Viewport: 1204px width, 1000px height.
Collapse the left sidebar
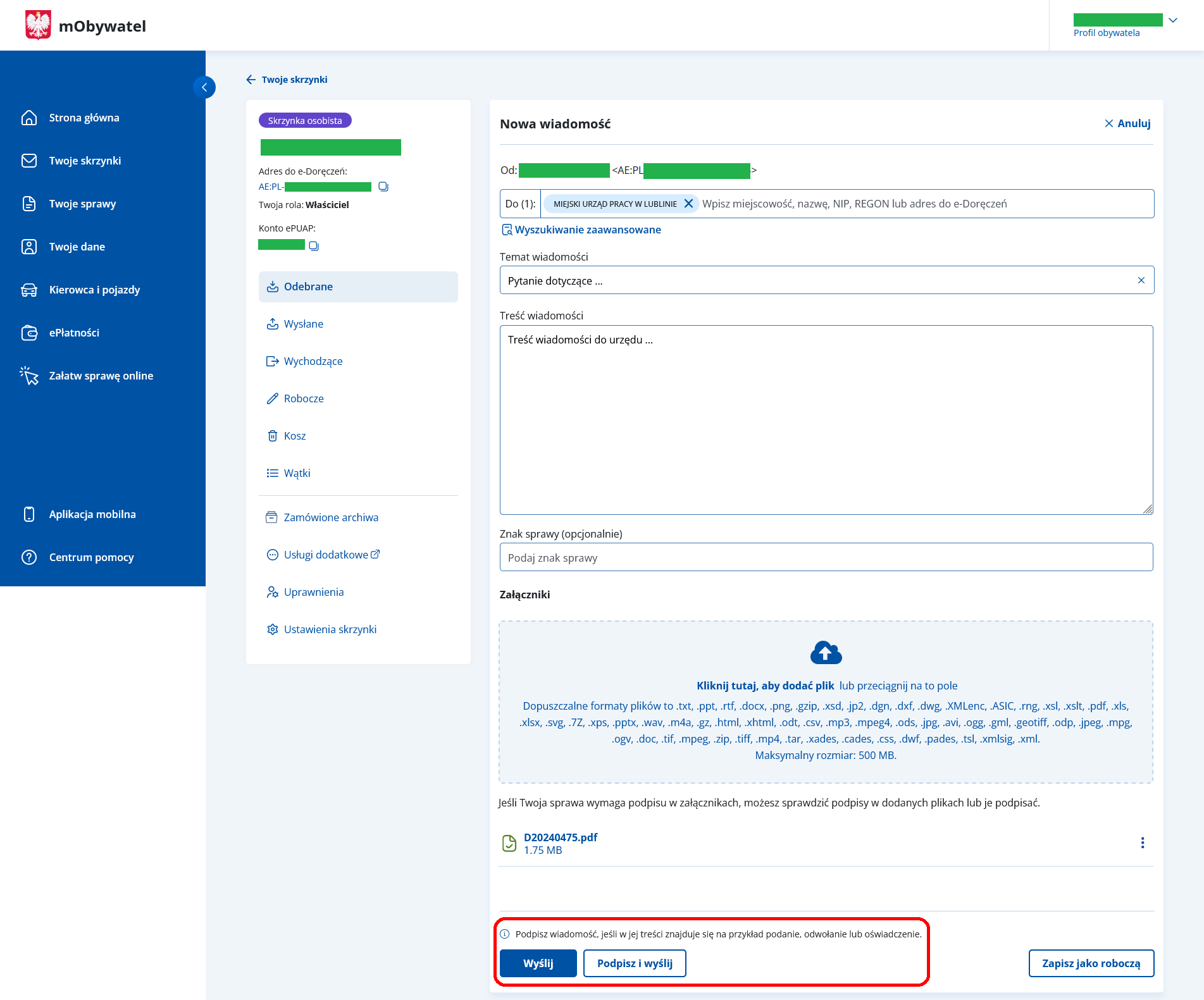click(x=204, y=87)
